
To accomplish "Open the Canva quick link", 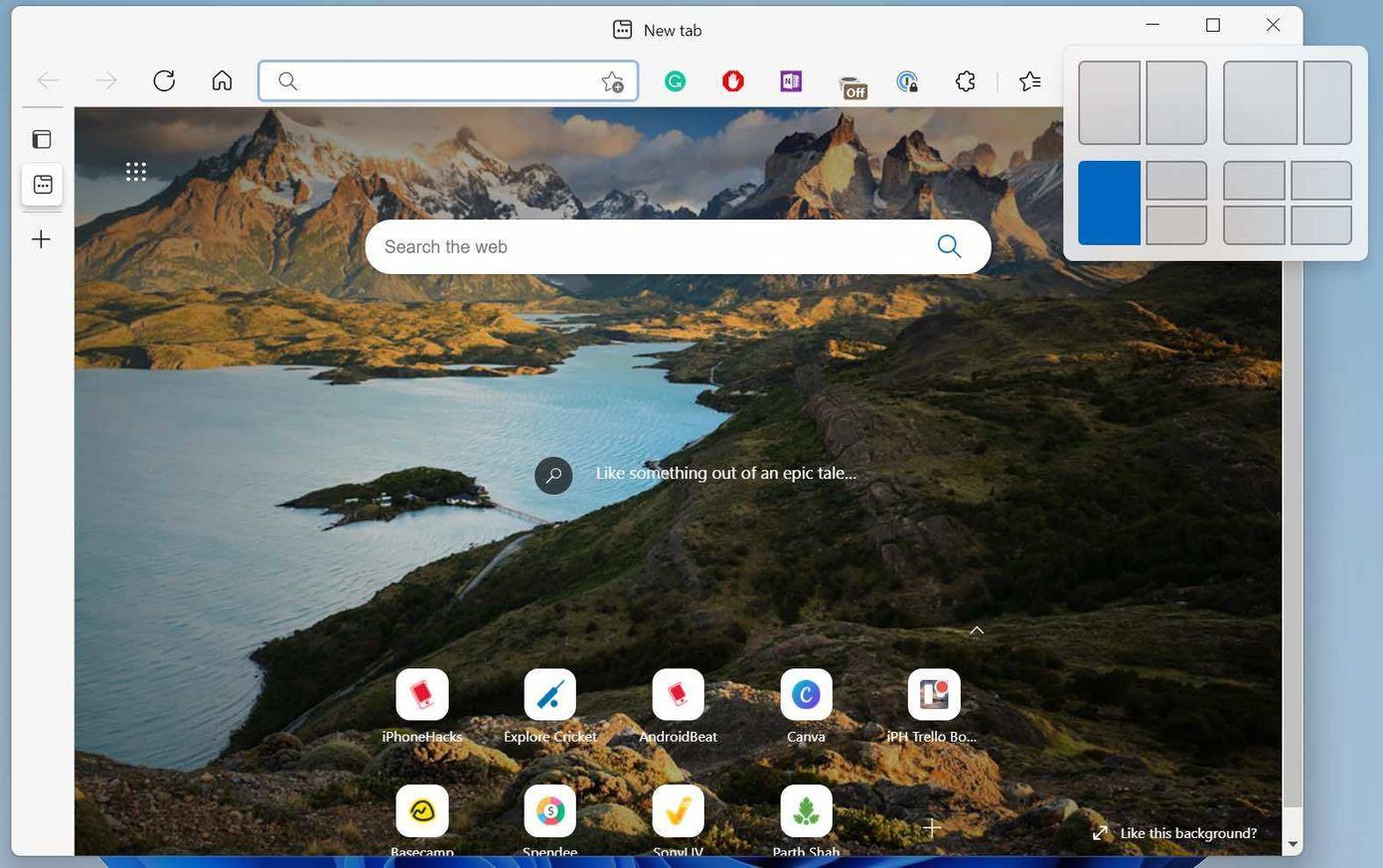I will click(x=806, y=707).
